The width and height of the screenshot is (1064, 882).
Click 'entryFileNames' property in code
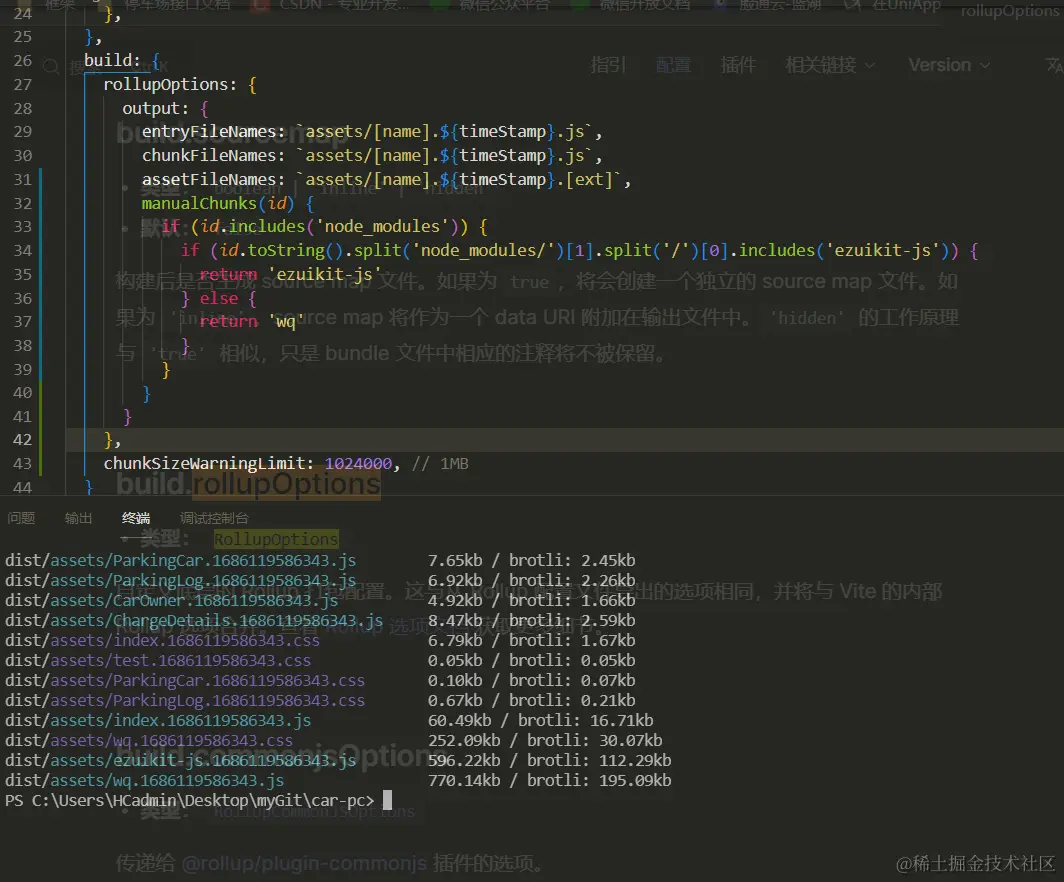pyautogui.click(x=208, y=132)
